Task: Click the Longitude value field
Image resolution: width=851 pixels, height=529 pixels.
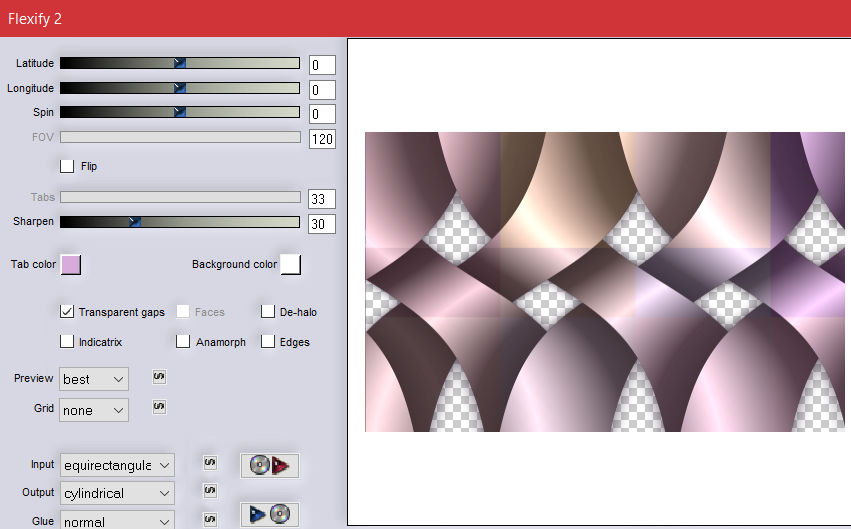Action: pyautogui.click(x=322, y=90)
